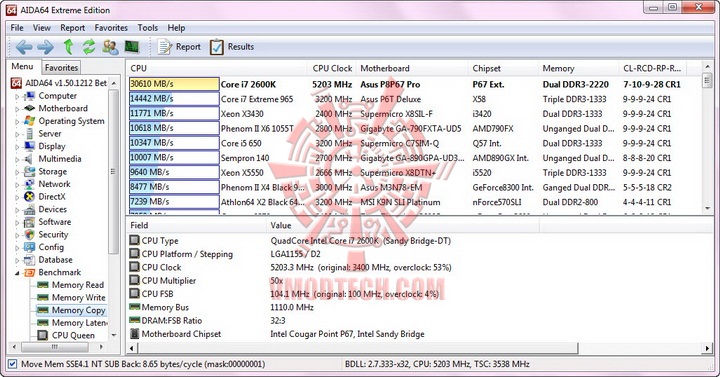The image size is (720, 377).
Task: Select the Memory Latency benchmark
Action: pyautogui.click(x=79, y=323)
